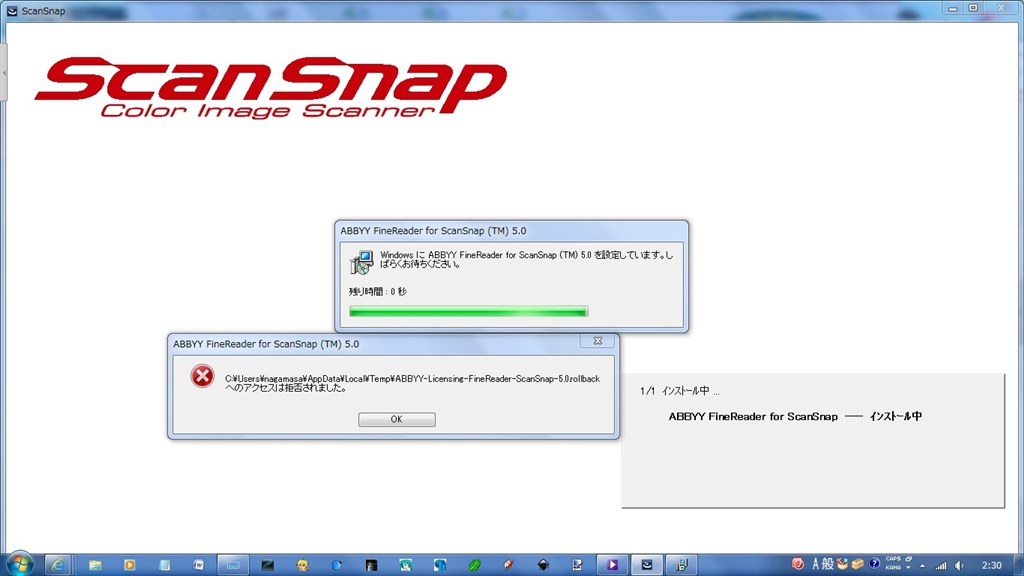
Task: Click the installer computer icon in progress dialog
Action: (x=361, y=262)
